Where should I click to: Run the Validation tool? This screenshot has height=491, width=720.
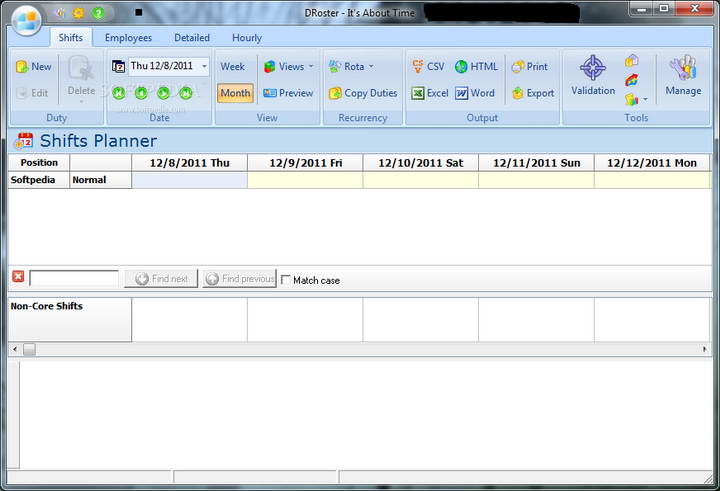click(593, 76)
